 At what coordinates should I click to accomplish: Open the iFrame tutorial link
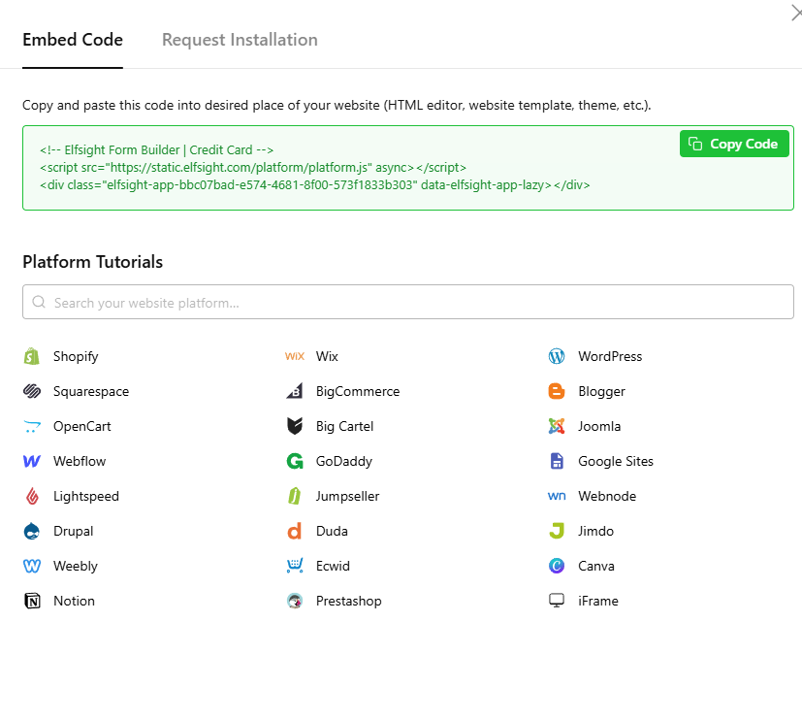pos(598,601)
